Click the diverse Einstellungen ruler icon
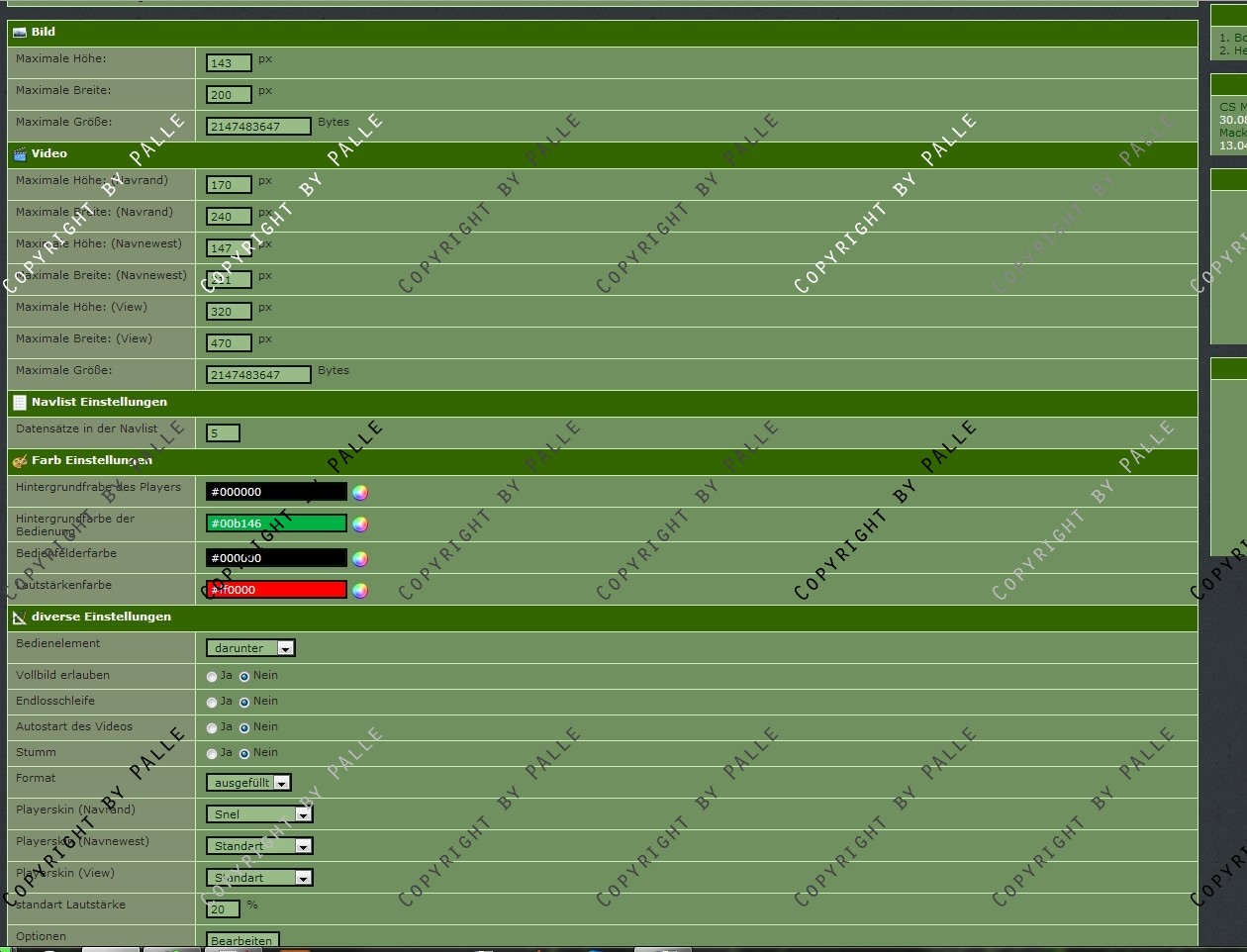This screenshot has height=952, width=1247. pos(20,618)
